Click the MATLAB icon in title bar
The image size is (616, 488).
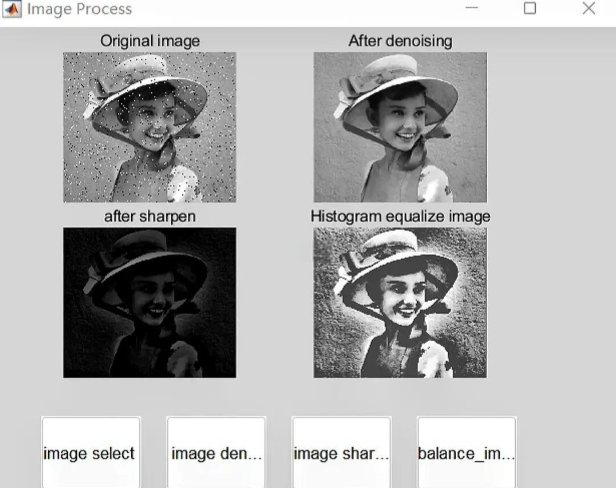[12, 9]
